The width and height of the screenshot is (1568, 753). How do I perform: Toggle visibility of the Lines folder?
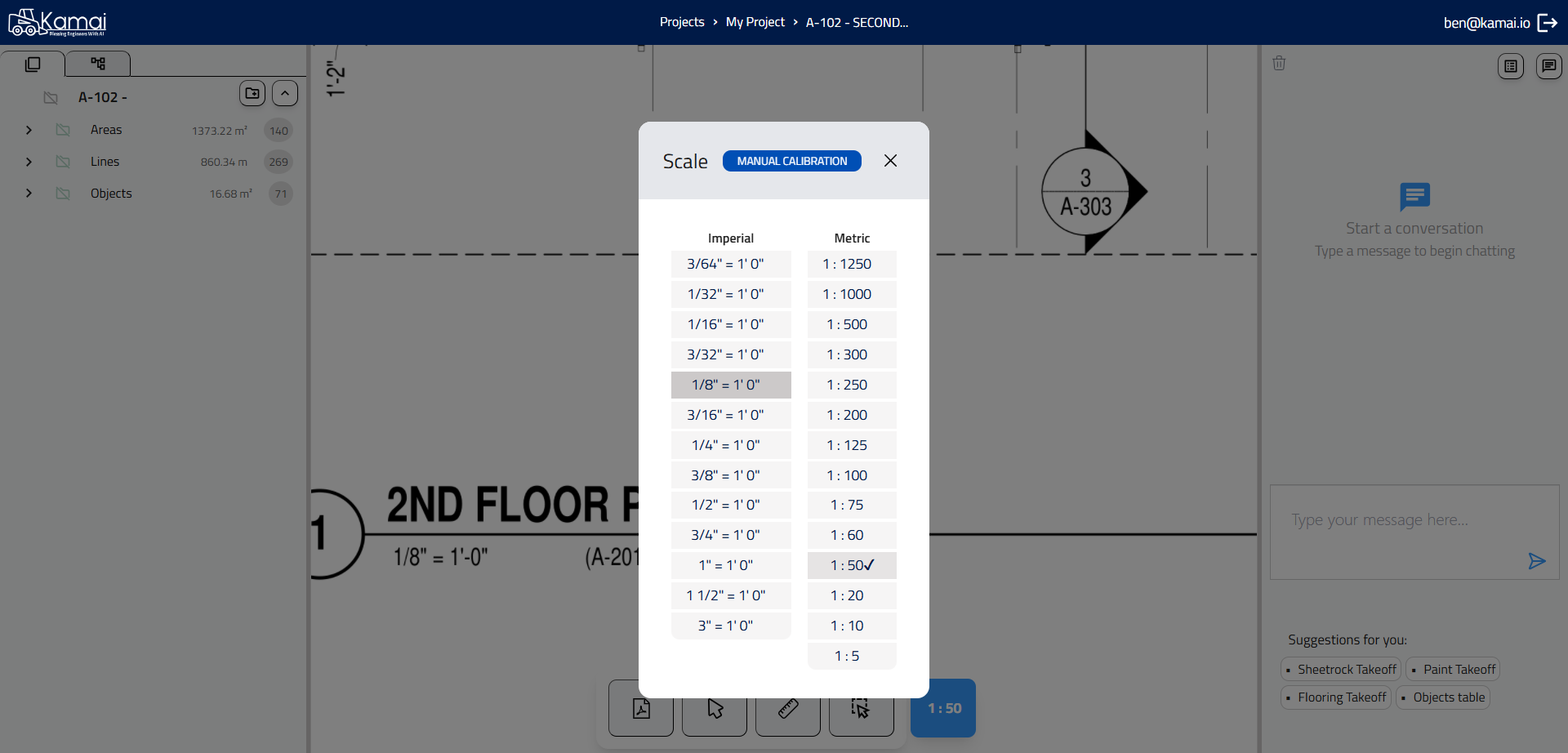[63, 162]
